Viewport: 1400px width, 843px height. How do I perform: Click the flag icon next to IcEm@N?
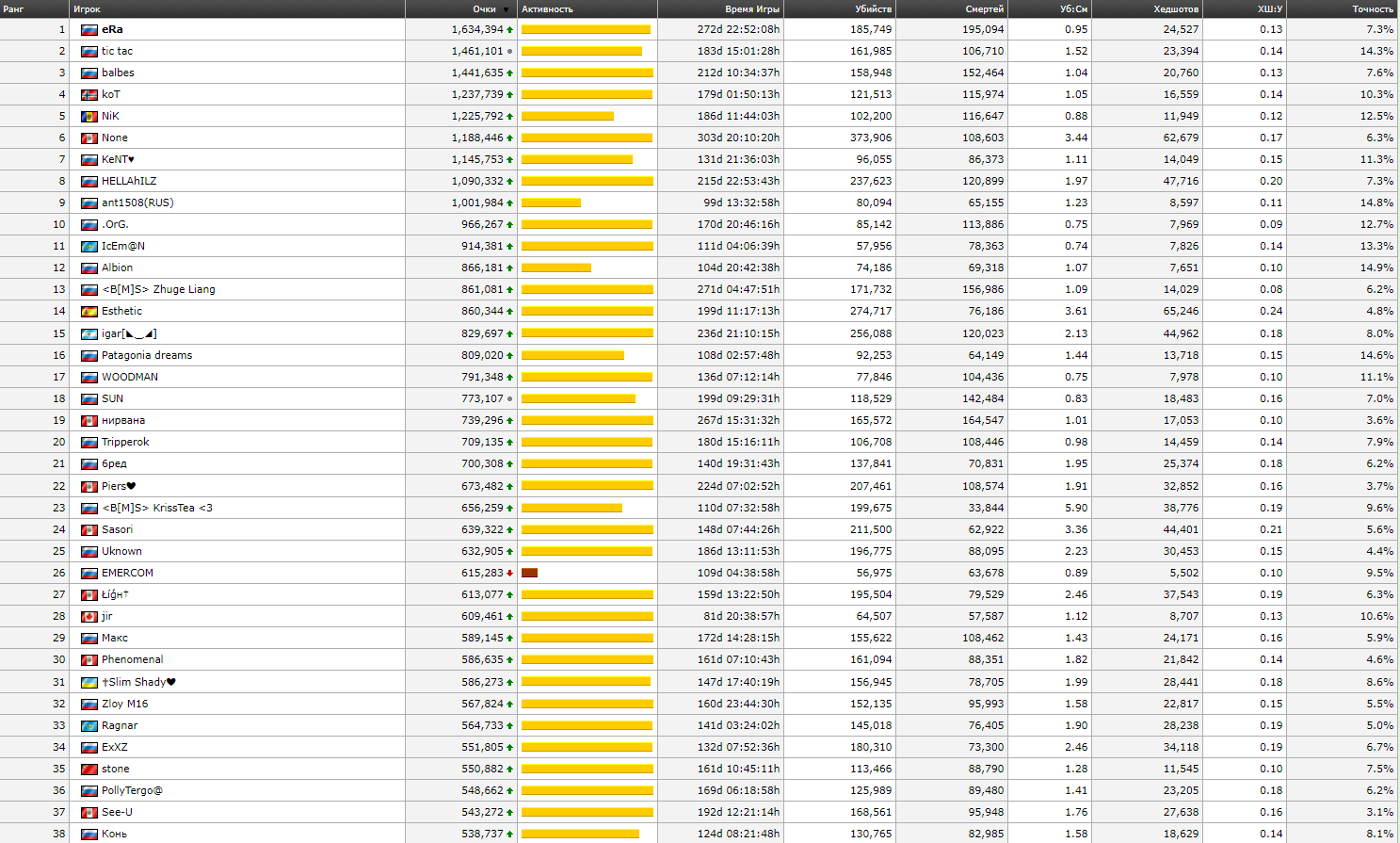(89, 247)
